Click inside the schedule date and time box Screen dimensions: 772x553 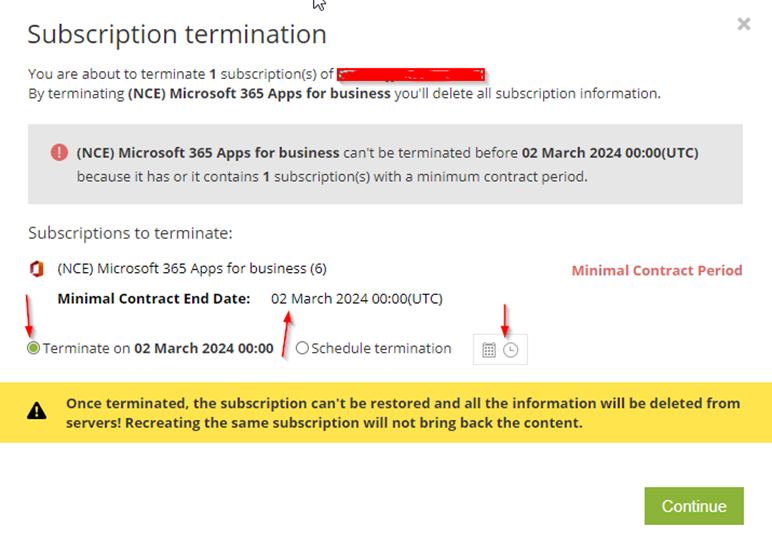(500, 350)
